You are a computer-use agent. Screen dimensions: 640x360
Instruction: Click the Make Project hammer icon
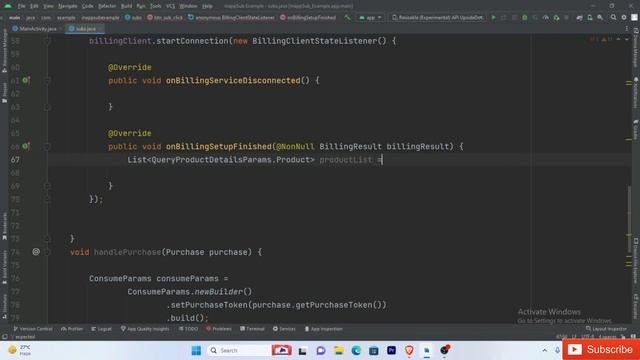(x=347, y=18)
